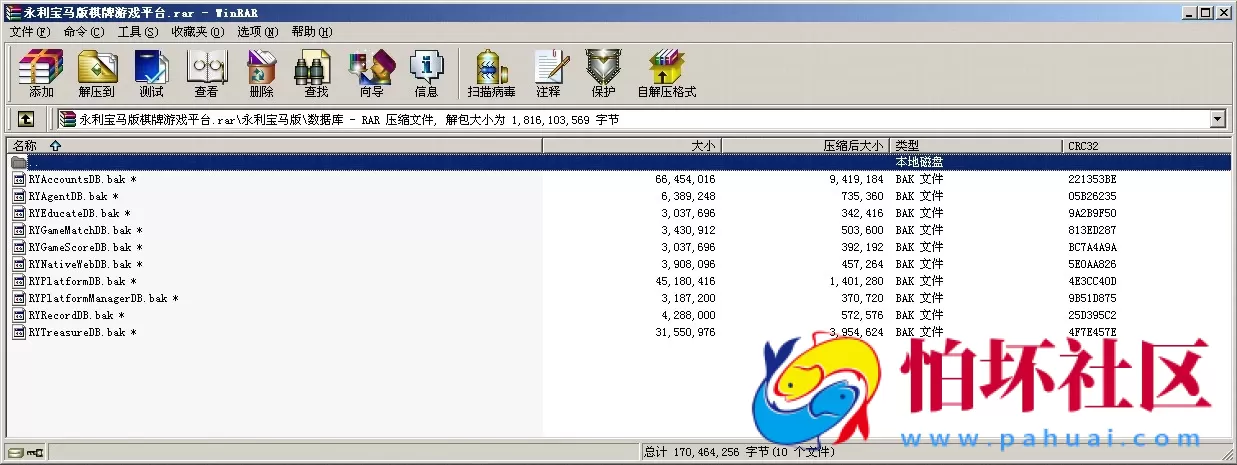Click the 删除 (Delete) recycle bin icon
The height and width of the screenshot is (465, 1237).
[x=261, y=73]
